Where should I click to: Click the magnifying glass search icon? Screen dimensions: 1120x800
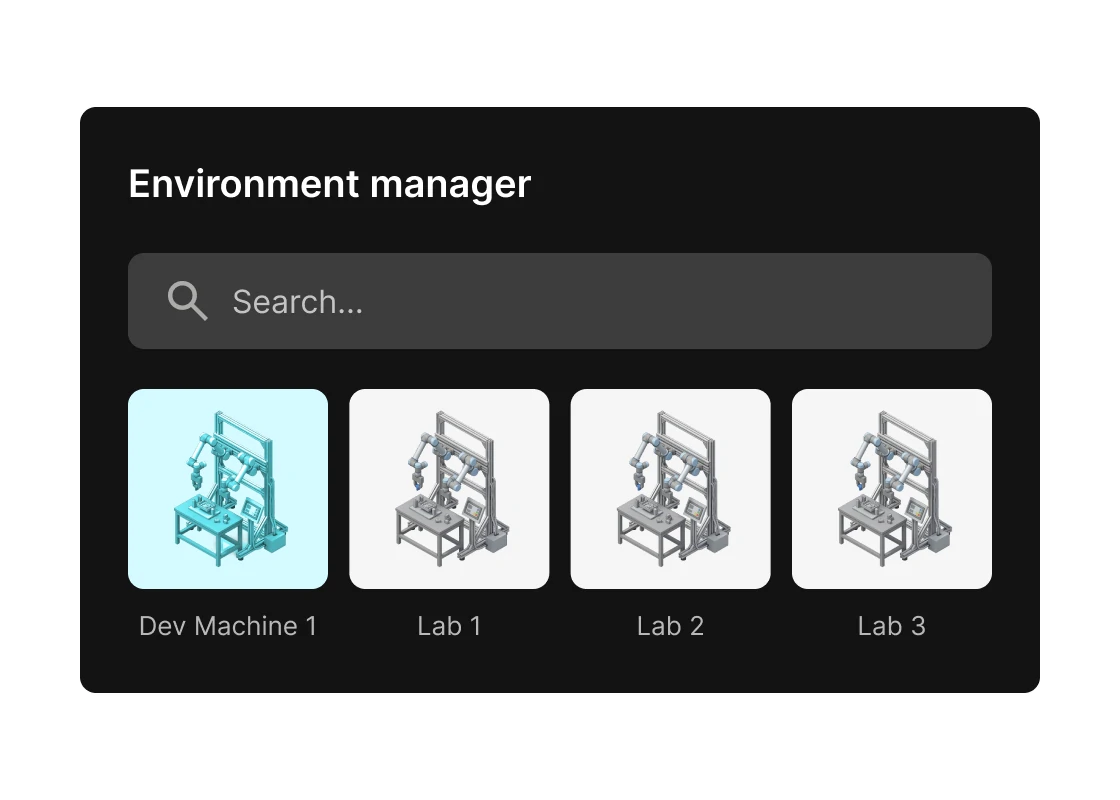click(x=187, y=300)
